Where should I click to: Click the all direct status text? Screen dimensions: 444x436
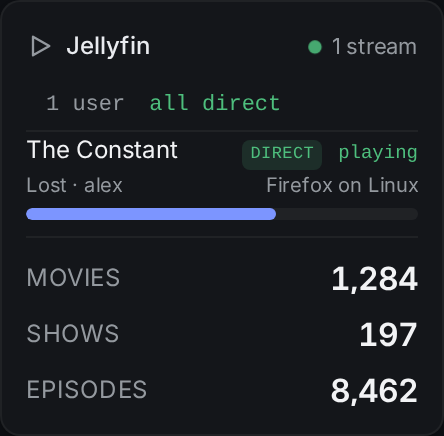coord(215,103)
